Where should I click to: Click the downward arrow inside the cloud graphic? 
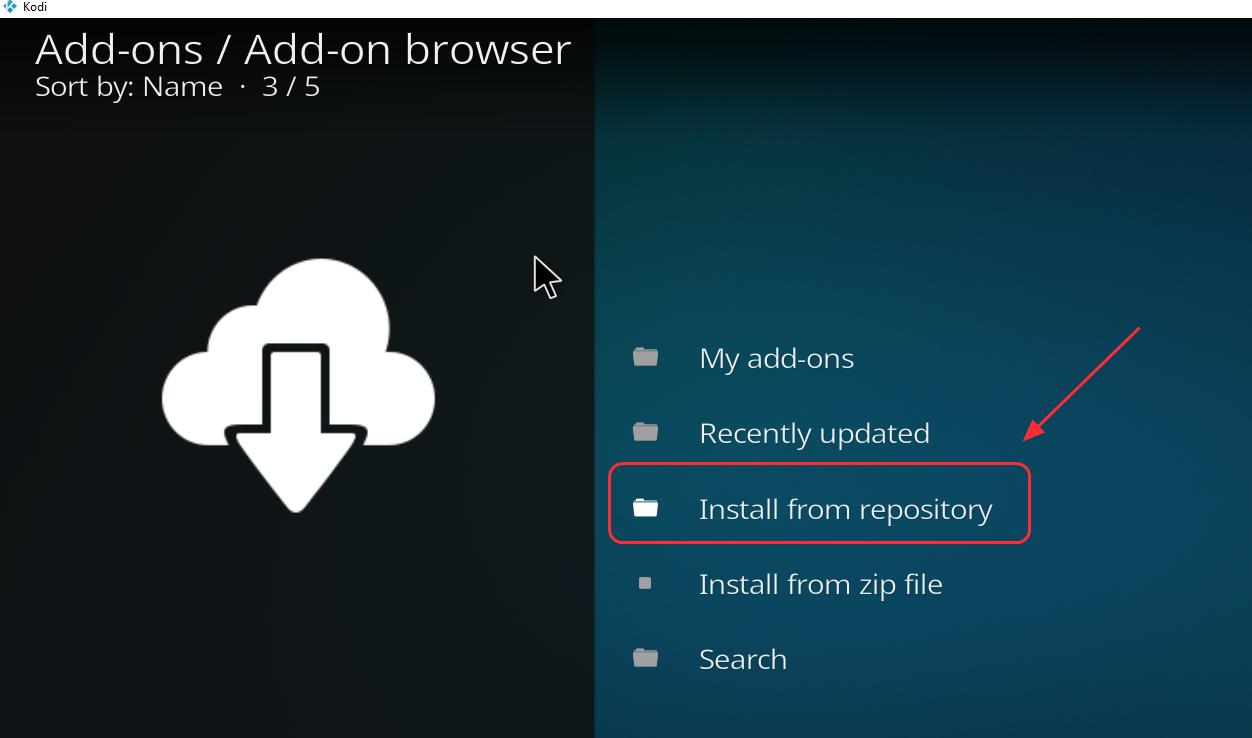pos(296,440)
